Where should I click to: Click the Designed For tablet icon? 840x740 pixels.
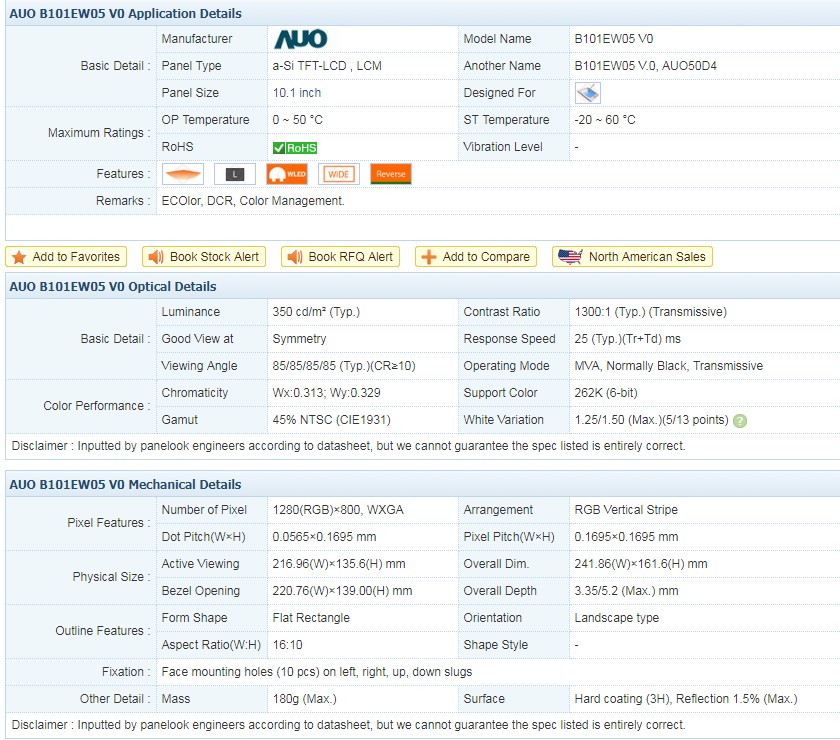(588, 93)
